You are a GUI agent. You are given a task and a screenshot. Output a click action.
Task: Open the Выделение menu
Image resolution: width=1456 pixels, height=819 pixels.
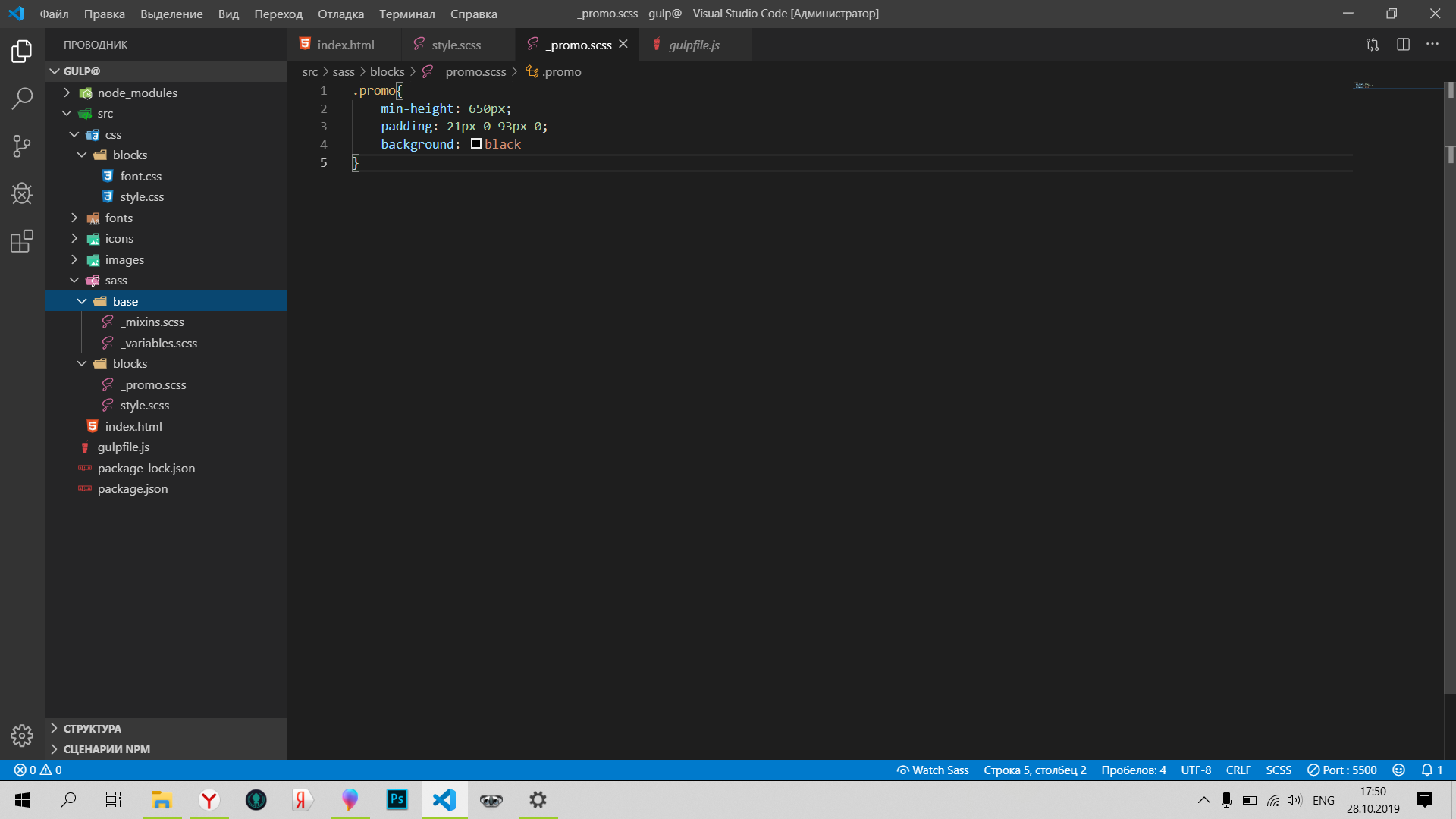tap(171, 14)
